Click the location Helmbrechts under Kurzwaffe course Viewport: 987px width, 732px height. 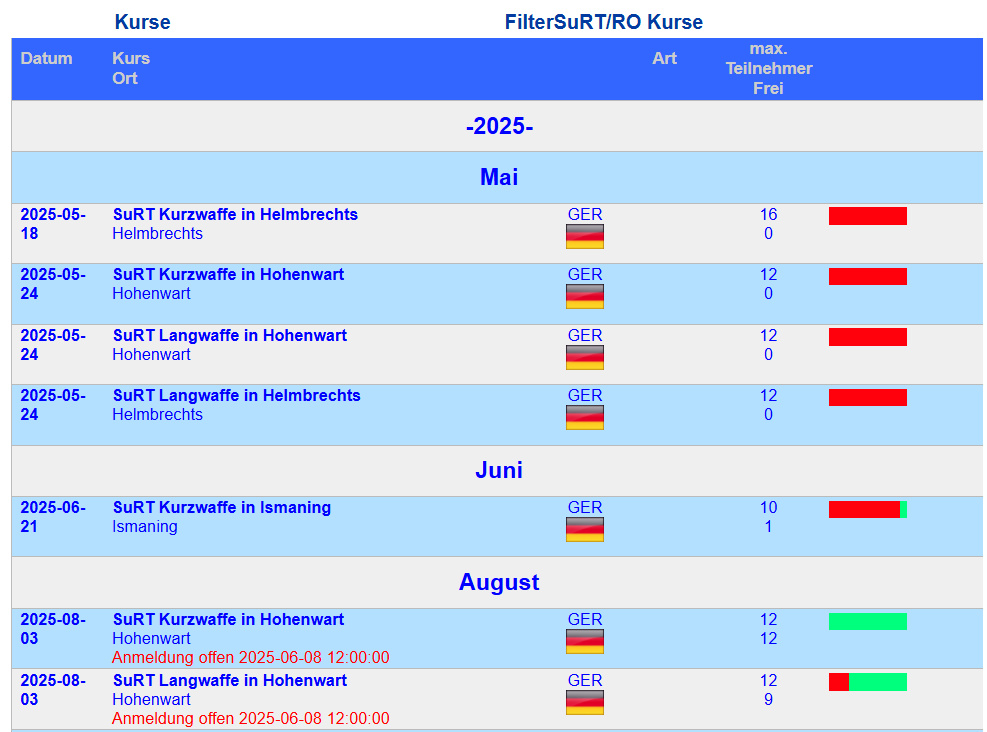(157, 234)
